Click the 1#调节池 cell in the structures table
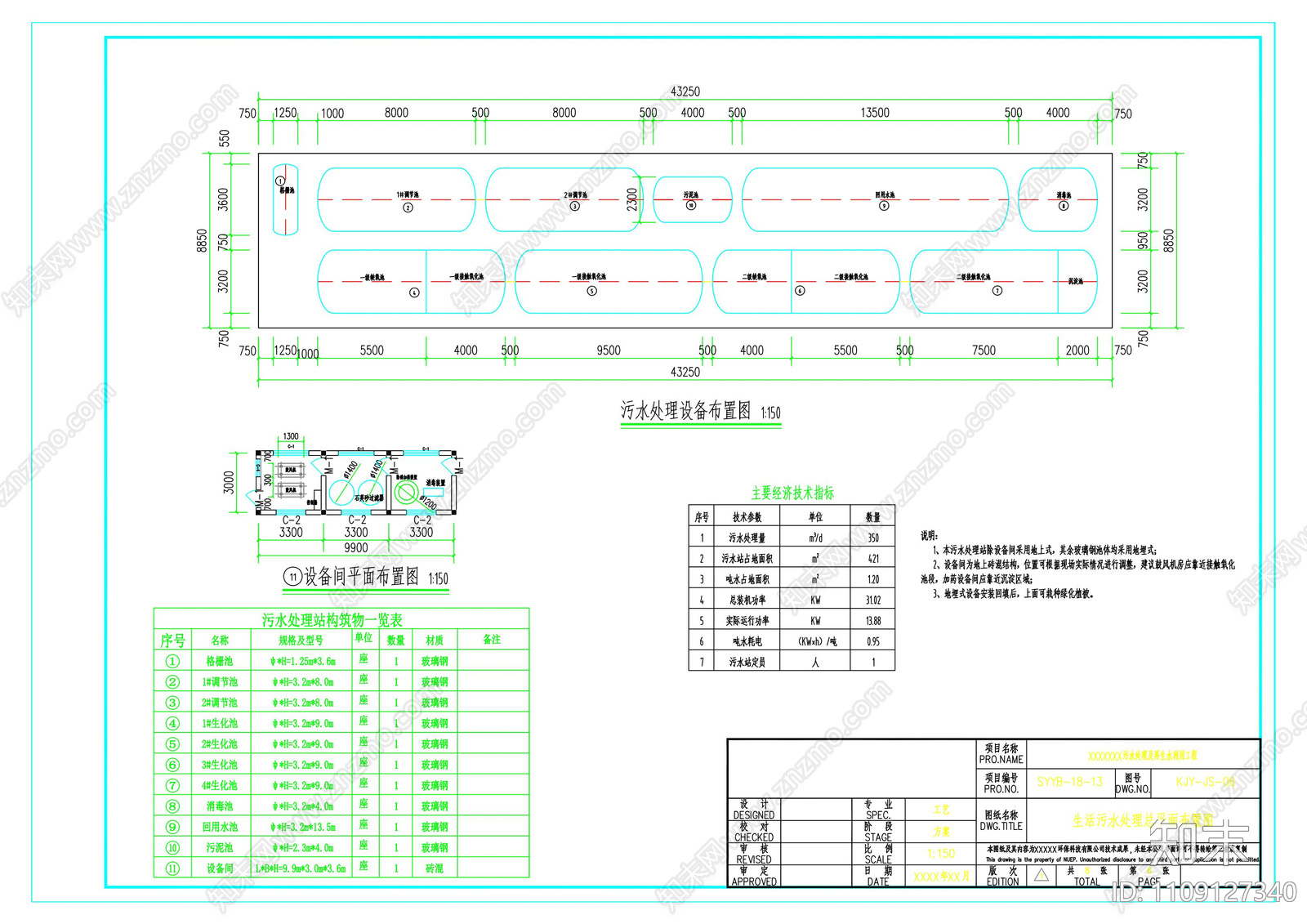The height and width of the screenshot is (924, 1307). [x=220, y=681]
